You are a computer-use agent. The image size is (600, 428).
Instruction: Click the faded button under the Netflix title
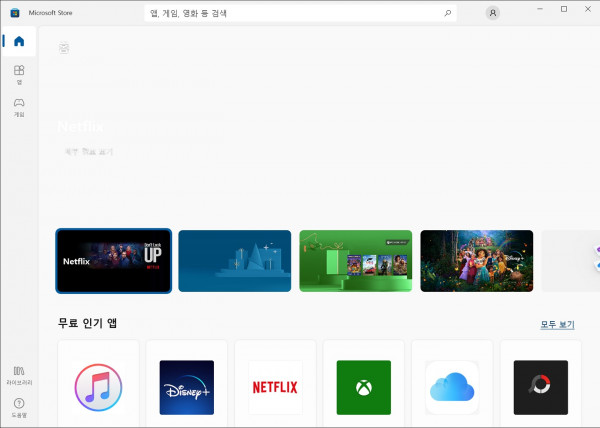tap(89, 152)
